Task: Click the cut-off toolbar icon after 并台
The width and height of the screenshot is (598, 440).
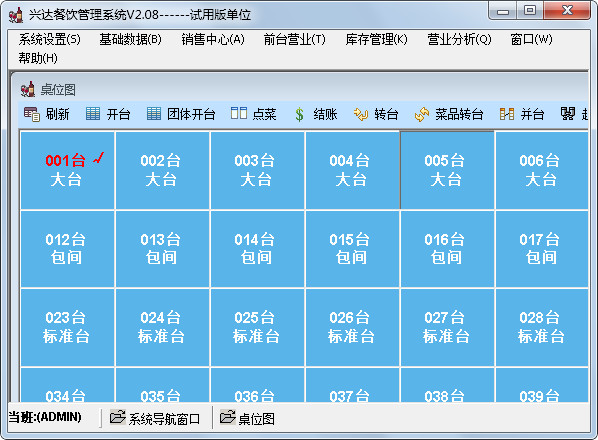Action: tap(567, 114)
